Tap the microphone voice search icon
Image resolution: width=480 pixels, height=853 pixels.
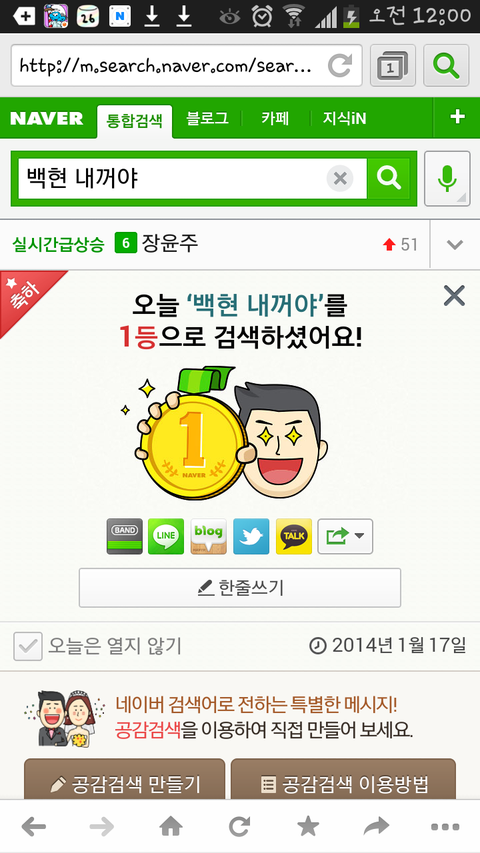[447, 178]
